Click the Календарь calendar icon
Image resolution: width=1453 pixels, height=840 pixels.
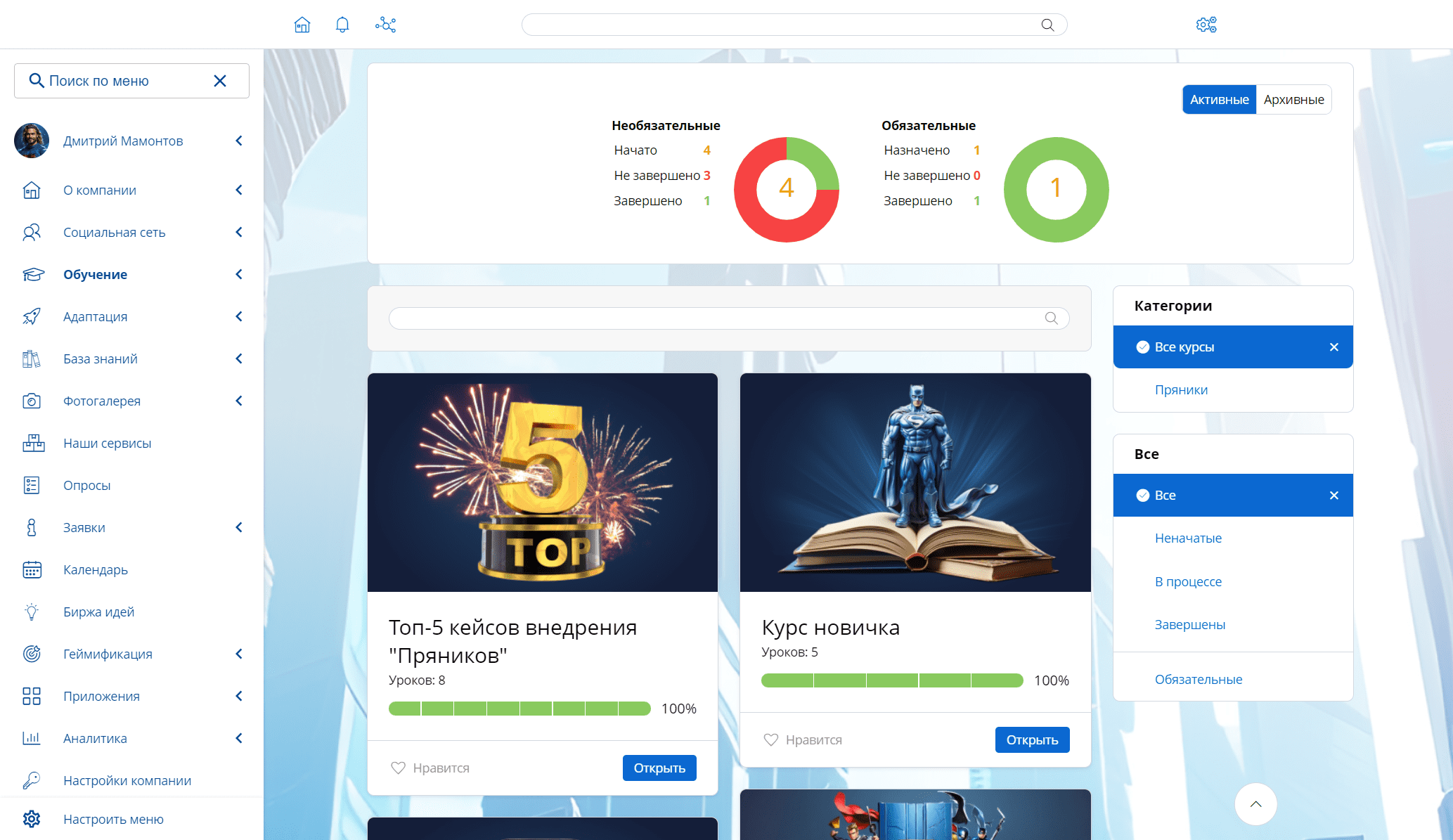[x=32, y=569]
